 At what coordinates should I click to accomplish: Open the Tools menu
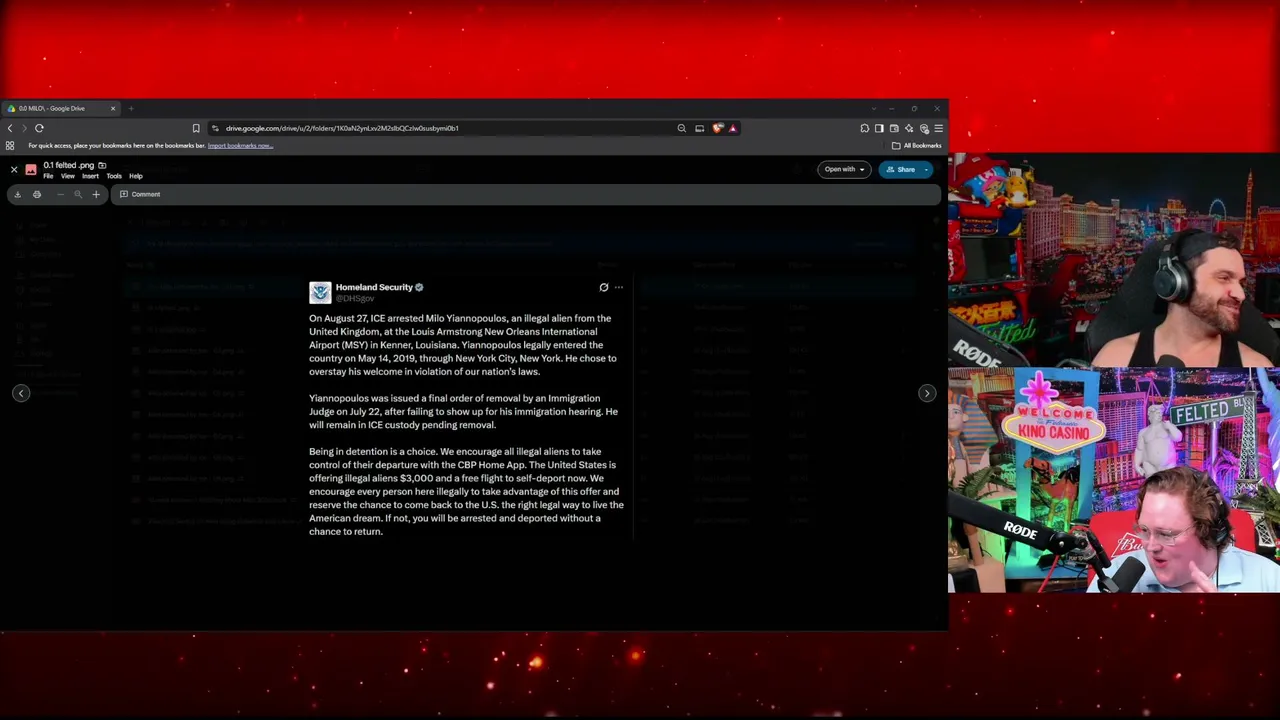(x=114, y=176)
